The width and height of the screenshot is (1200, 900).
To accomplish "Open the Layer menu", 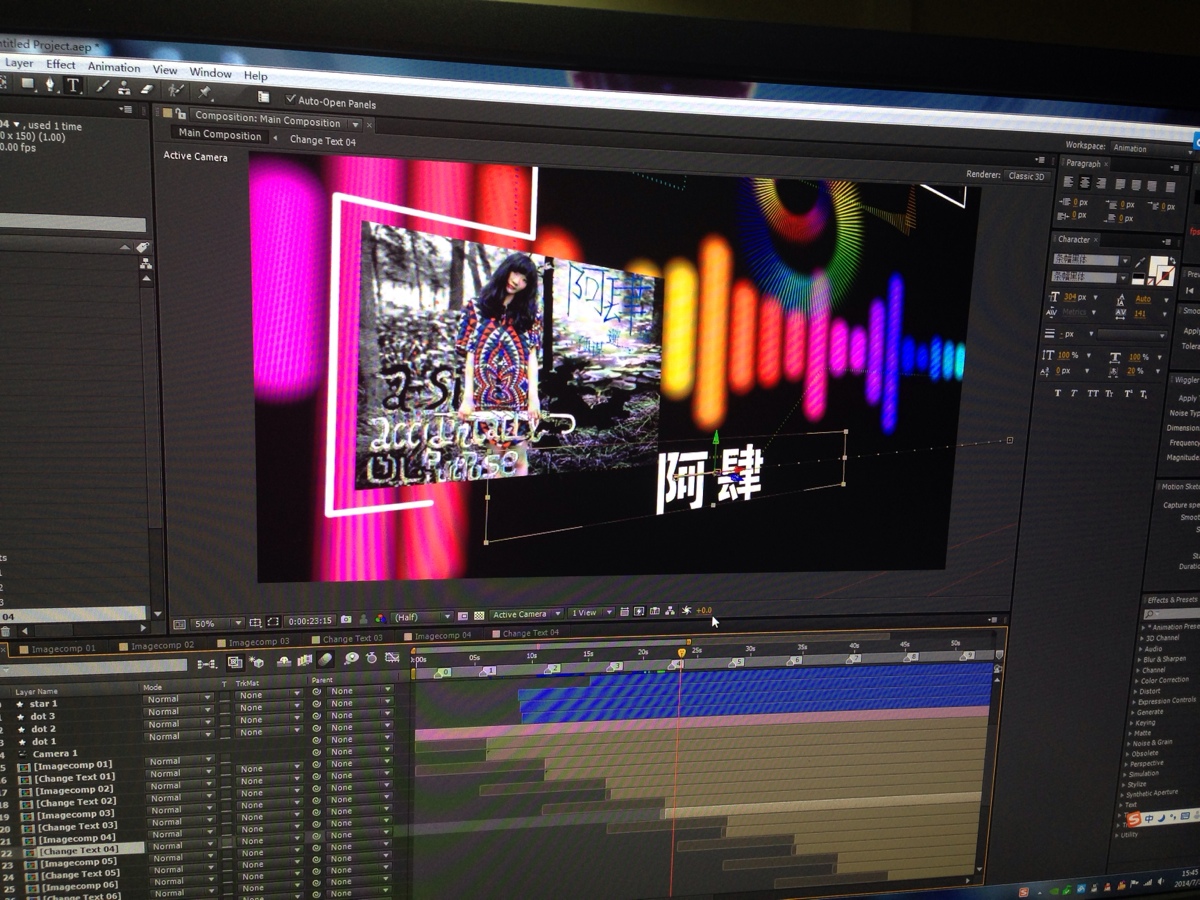I will pyautogui.click(x=18, y=63).
